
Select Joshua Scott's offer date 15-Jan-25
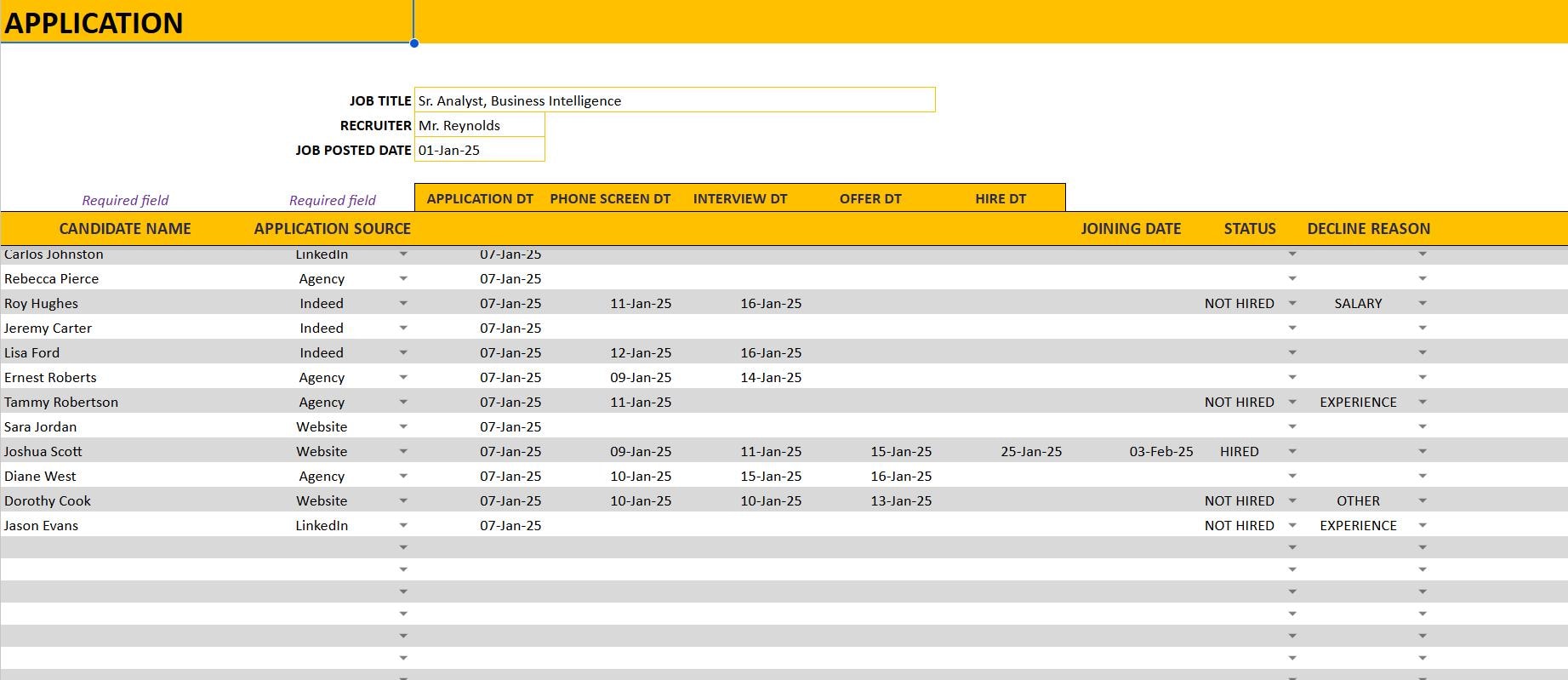tap(901, 451)
